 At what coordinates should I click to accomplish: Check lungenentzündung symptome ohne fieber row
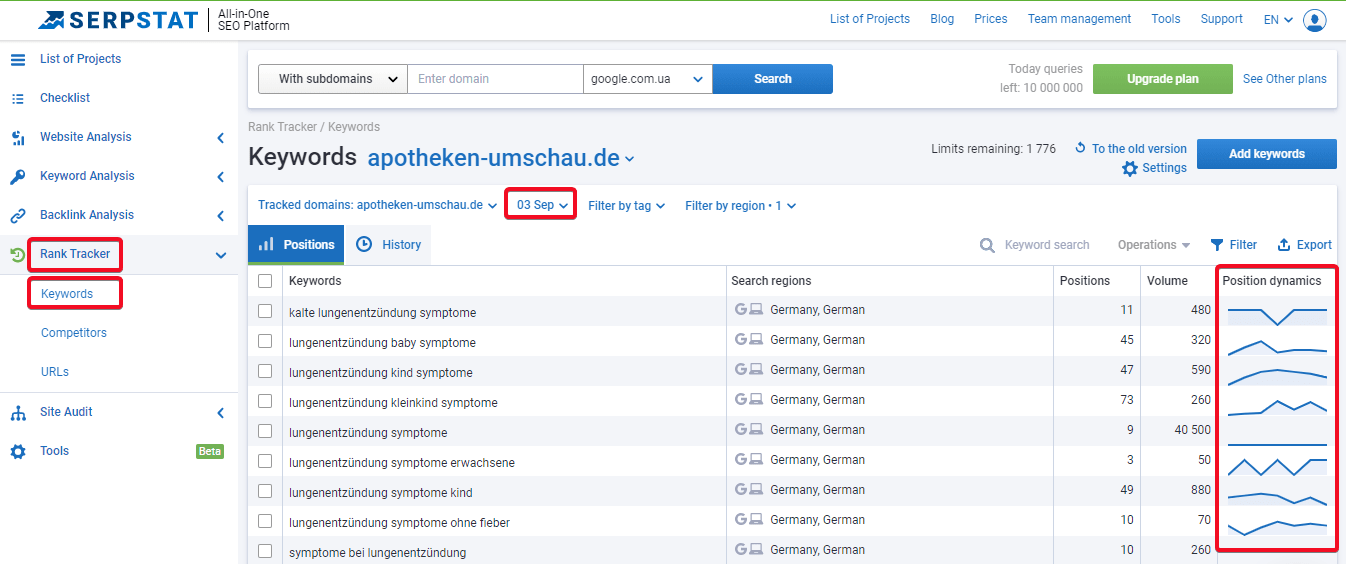point(265,521)
